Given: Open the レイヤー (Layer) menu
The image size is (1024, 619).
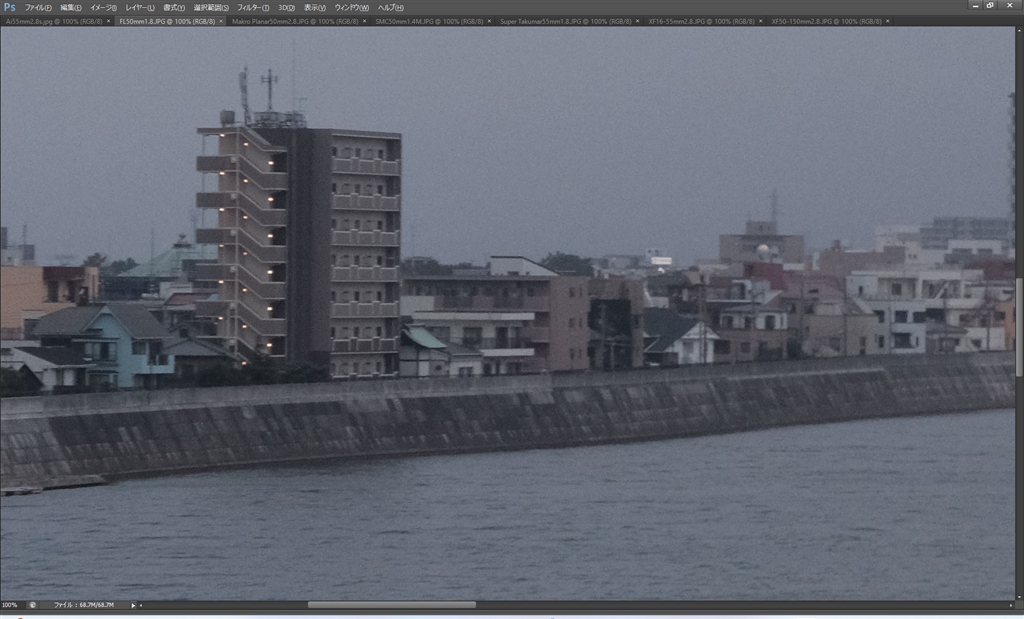Looking at the screenshot, I should 140,8.
